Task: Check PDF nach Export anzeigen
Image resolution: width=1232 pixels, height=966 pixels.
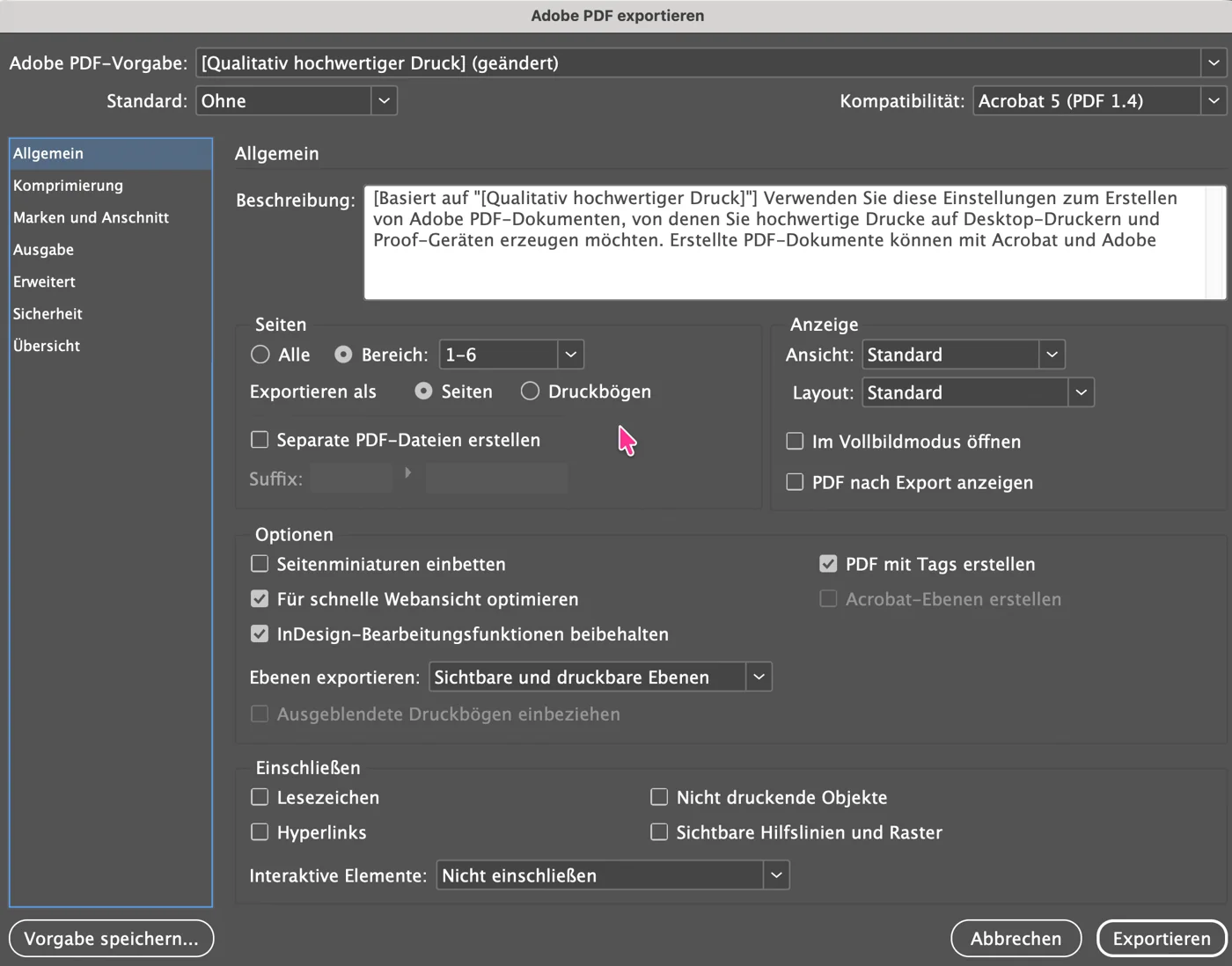Action: [795, 482]
